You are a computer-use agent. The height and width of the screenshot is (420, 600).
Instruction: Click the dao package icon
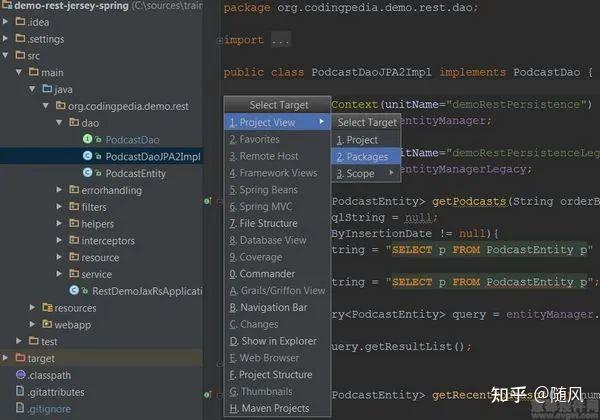(74, 122)
